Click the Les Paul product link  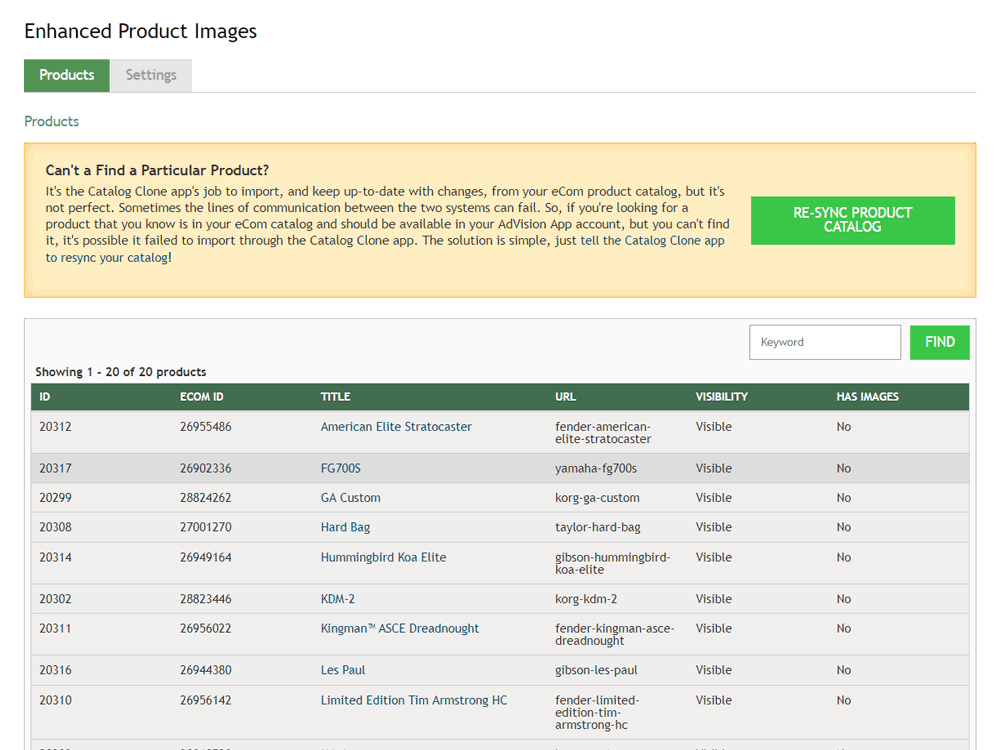(343, 670)
